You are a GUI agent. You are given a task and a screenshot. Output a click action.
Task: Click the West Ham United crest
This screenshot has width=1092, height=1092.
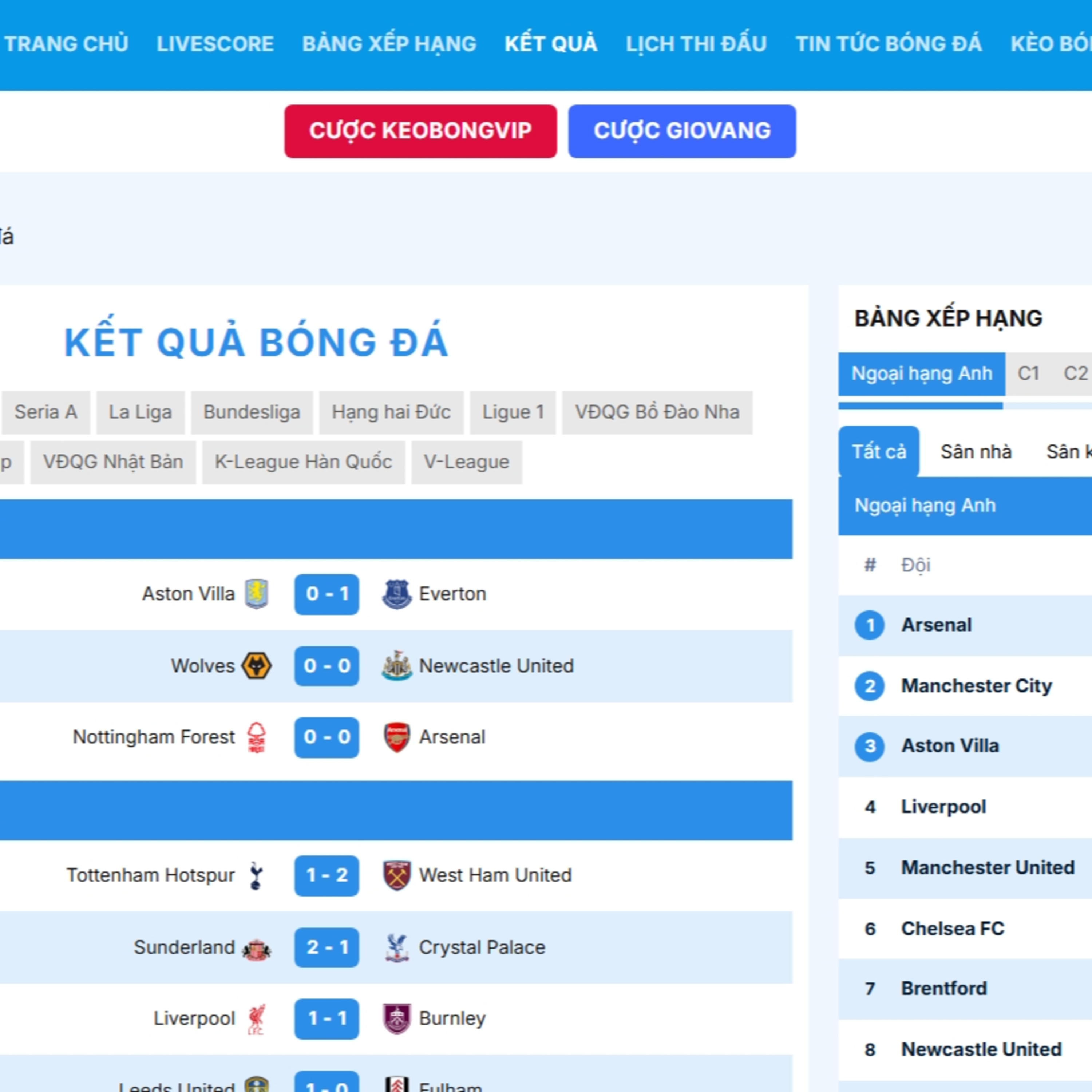[397, 875]
